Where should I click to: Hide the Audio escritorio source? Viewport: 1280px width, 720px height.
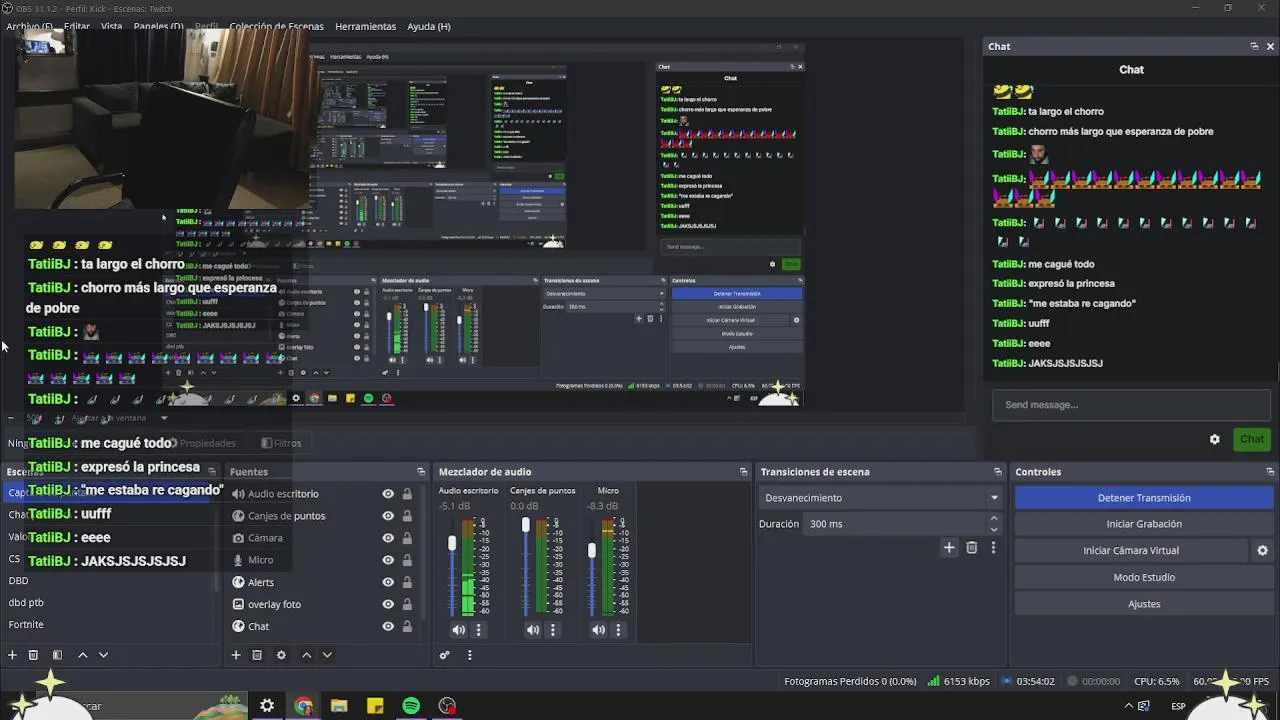click(x=388, y=494)
